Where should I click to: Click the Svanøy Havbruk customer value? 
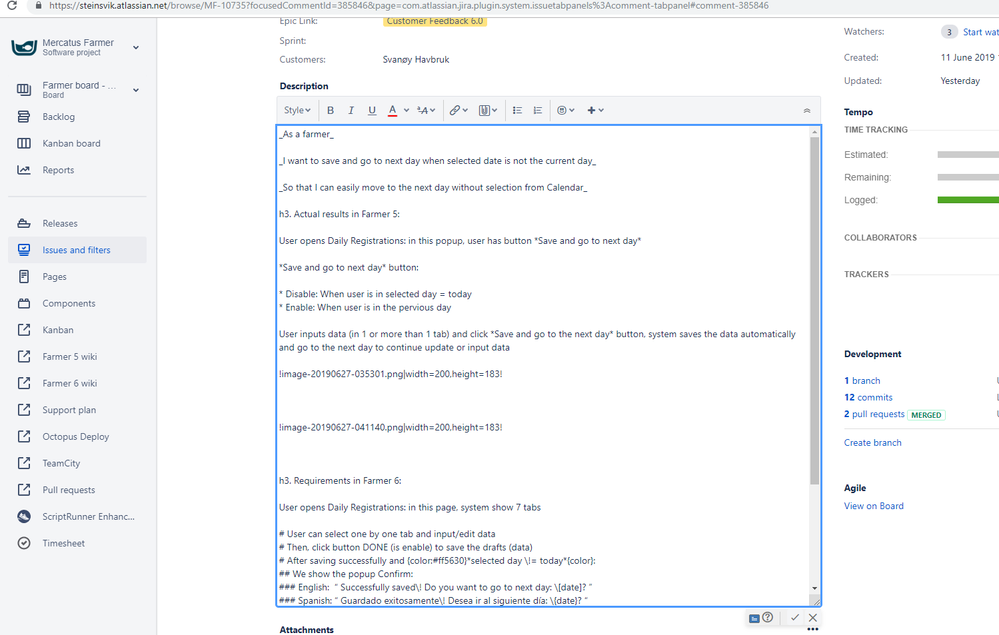pos(416,60)
